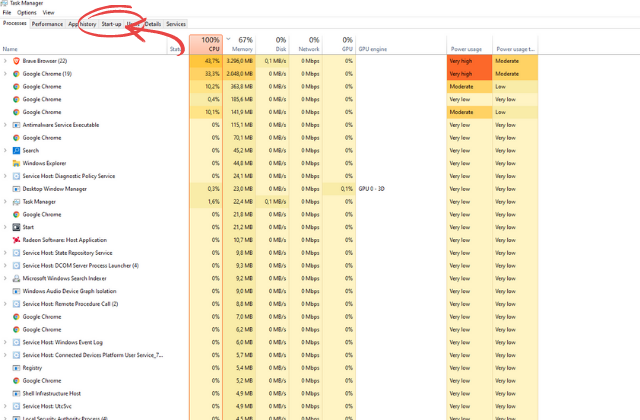This screenshot has width=640, height=420.
Task: Click the Desktop Window Manager icon
Action: point(16,189)
